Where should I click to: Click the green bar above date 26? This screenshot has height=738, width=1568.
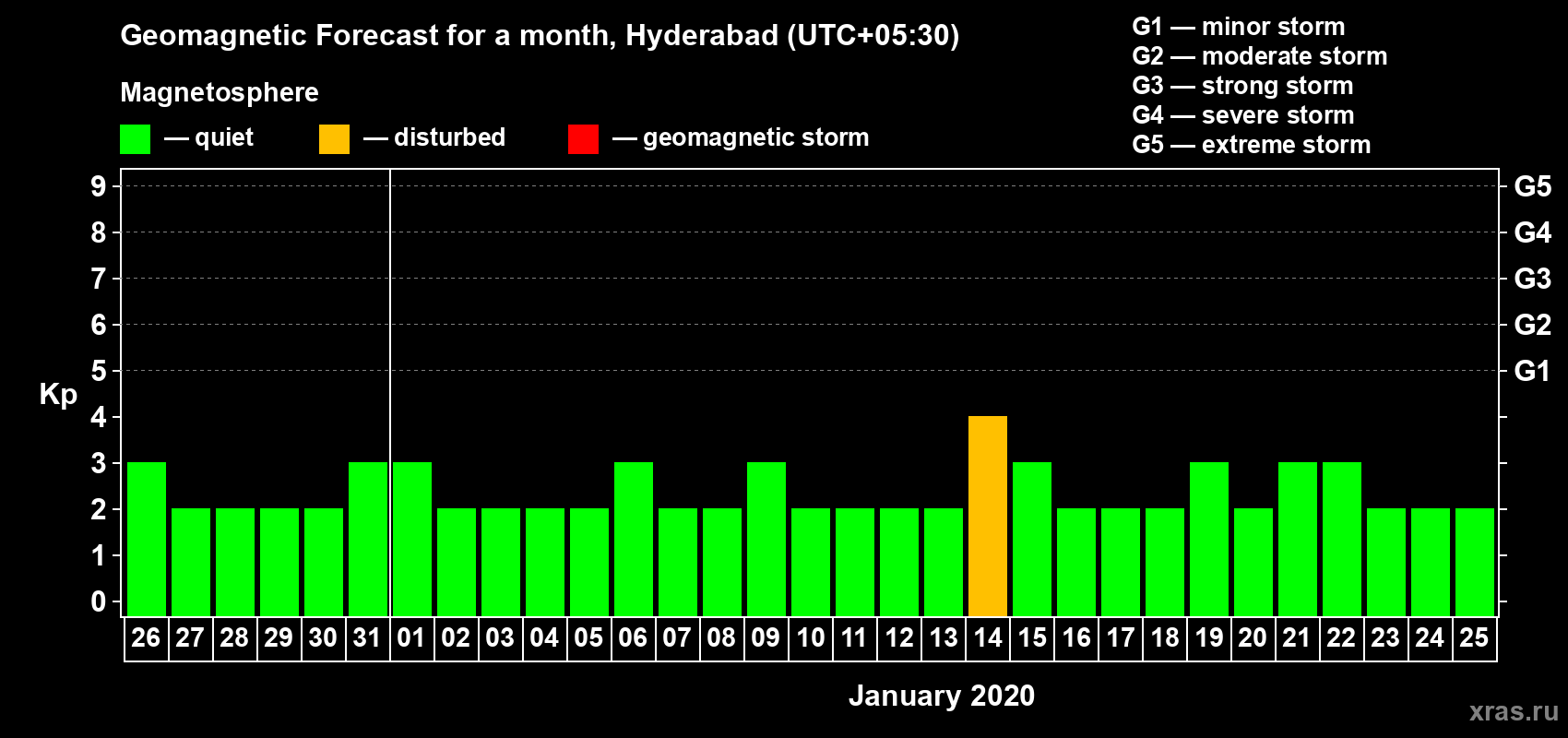(147, 540)
